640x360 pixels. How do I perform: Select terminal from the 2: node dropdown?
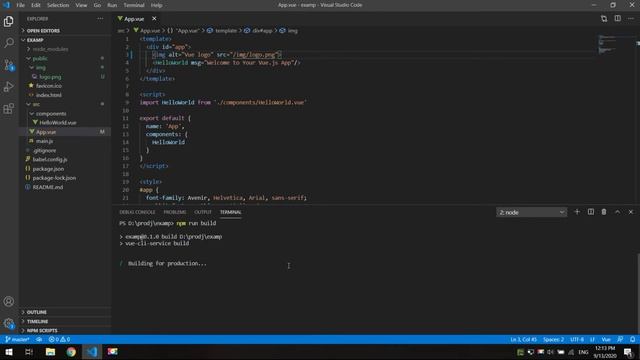coord(531,212)
